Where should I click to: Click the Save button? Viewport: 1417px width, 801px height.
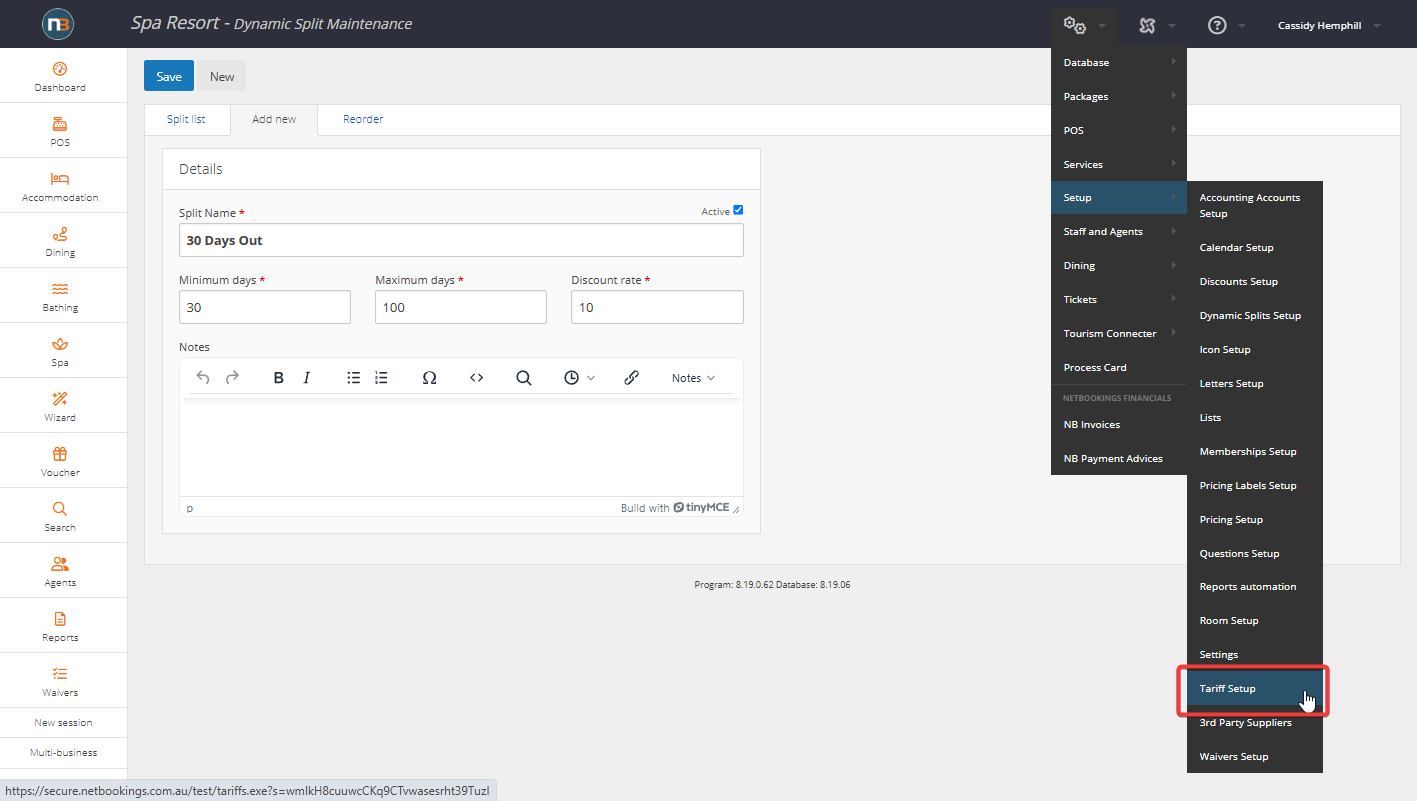169,76
